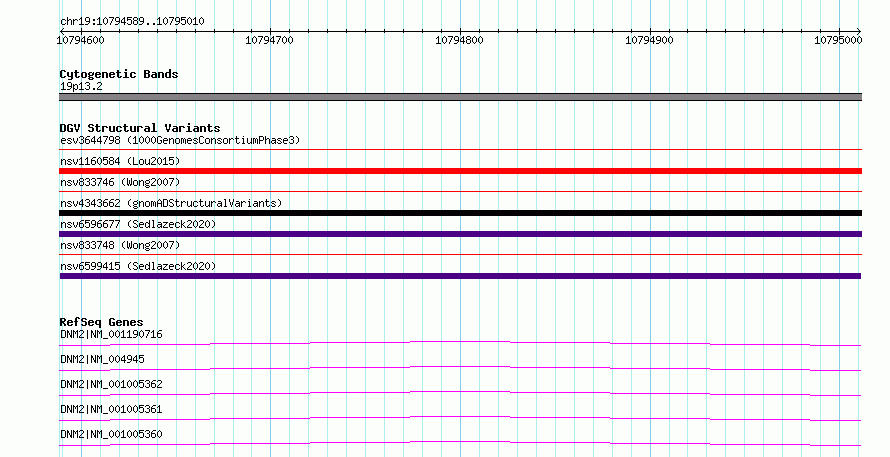Click ruler position 10794900
Screen dimensions: 890x457
tap(649, 40)
